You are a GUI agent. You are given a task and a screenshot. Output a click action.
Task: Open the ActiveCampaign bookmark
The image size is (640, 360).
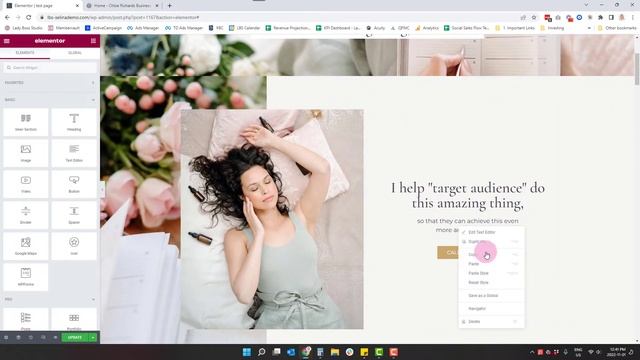point(103,28)
